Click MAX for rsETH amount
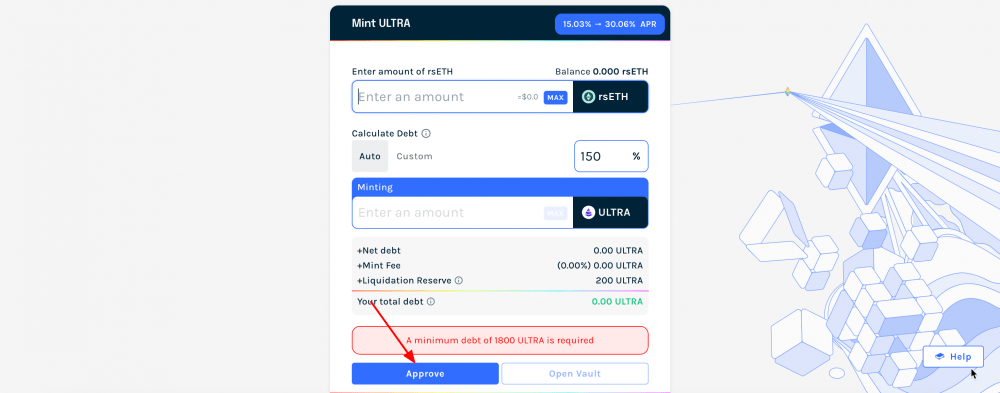The width and height of the screenshot is (1000, 393). 555,98
